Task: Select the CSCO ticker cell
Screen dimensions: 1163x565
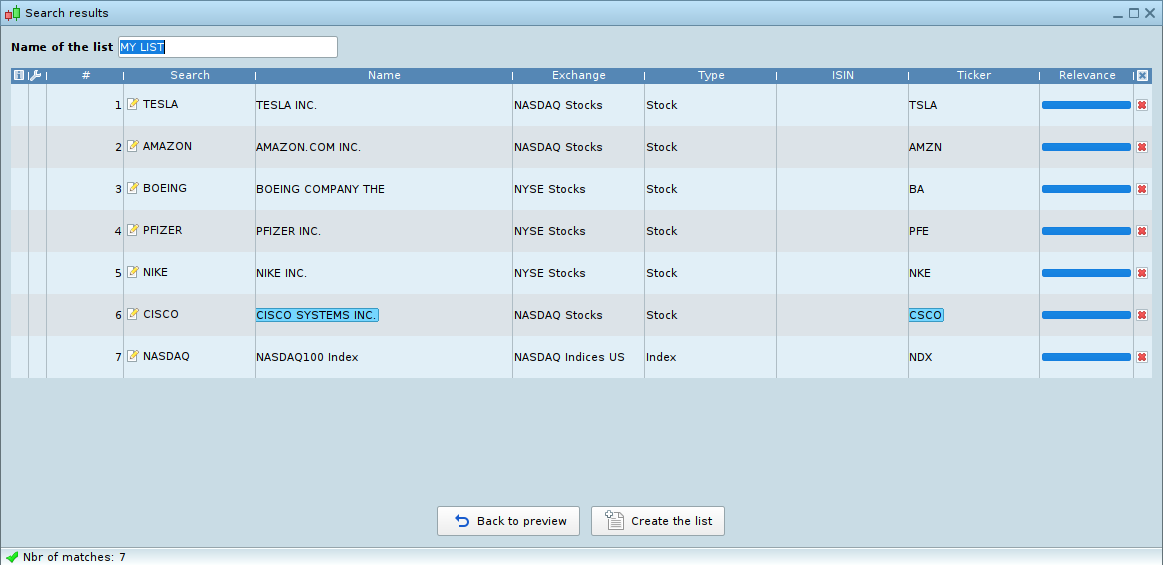Action: (926, 315)
